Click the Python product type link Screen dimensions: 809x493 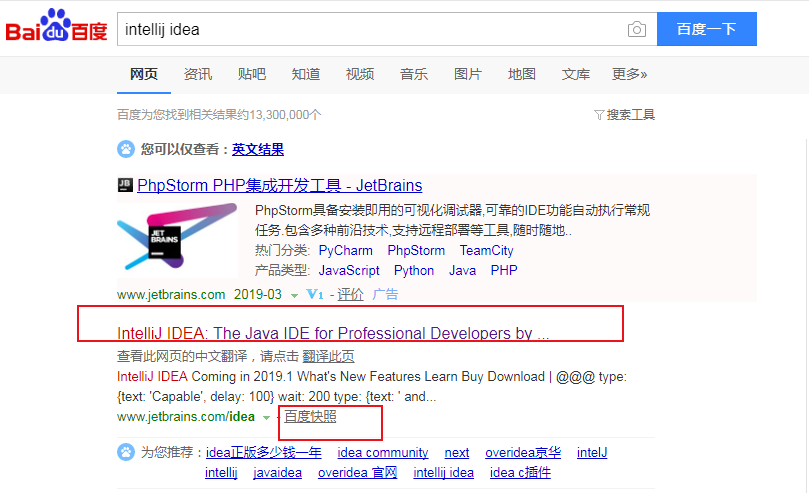(414, 271)
